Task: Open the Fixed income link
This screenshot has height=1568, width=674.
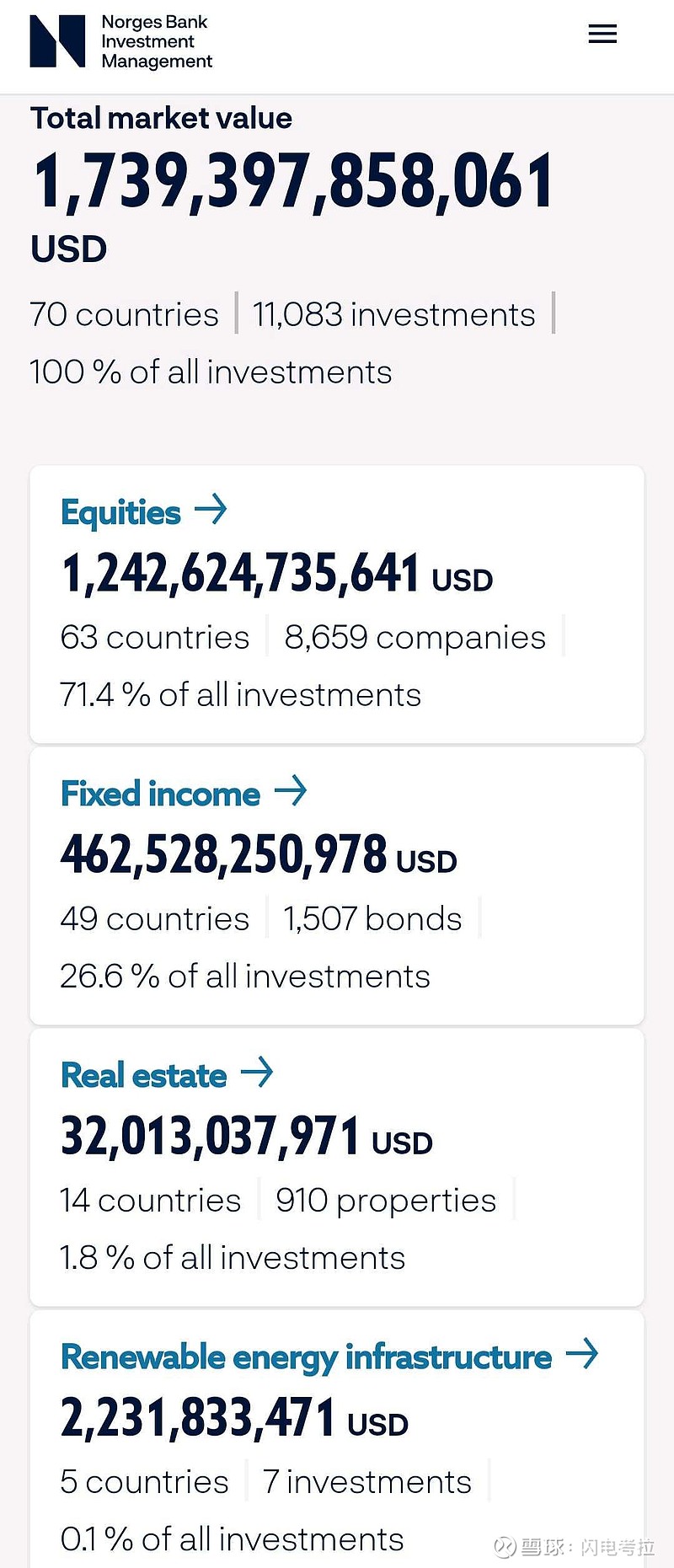Action: (160, 794)
